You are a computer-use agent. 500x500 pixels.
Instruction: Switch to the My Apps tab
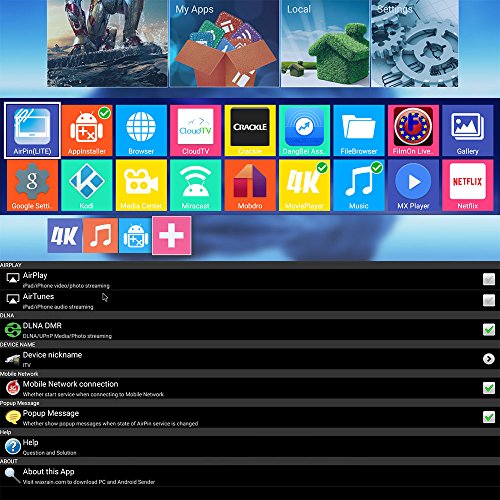click(x=224, y=43)
